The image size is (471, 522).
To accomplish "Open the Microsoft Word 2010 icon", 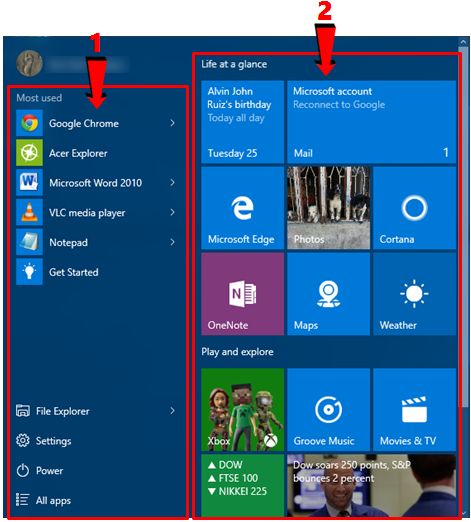I will [x=29, y=182].
